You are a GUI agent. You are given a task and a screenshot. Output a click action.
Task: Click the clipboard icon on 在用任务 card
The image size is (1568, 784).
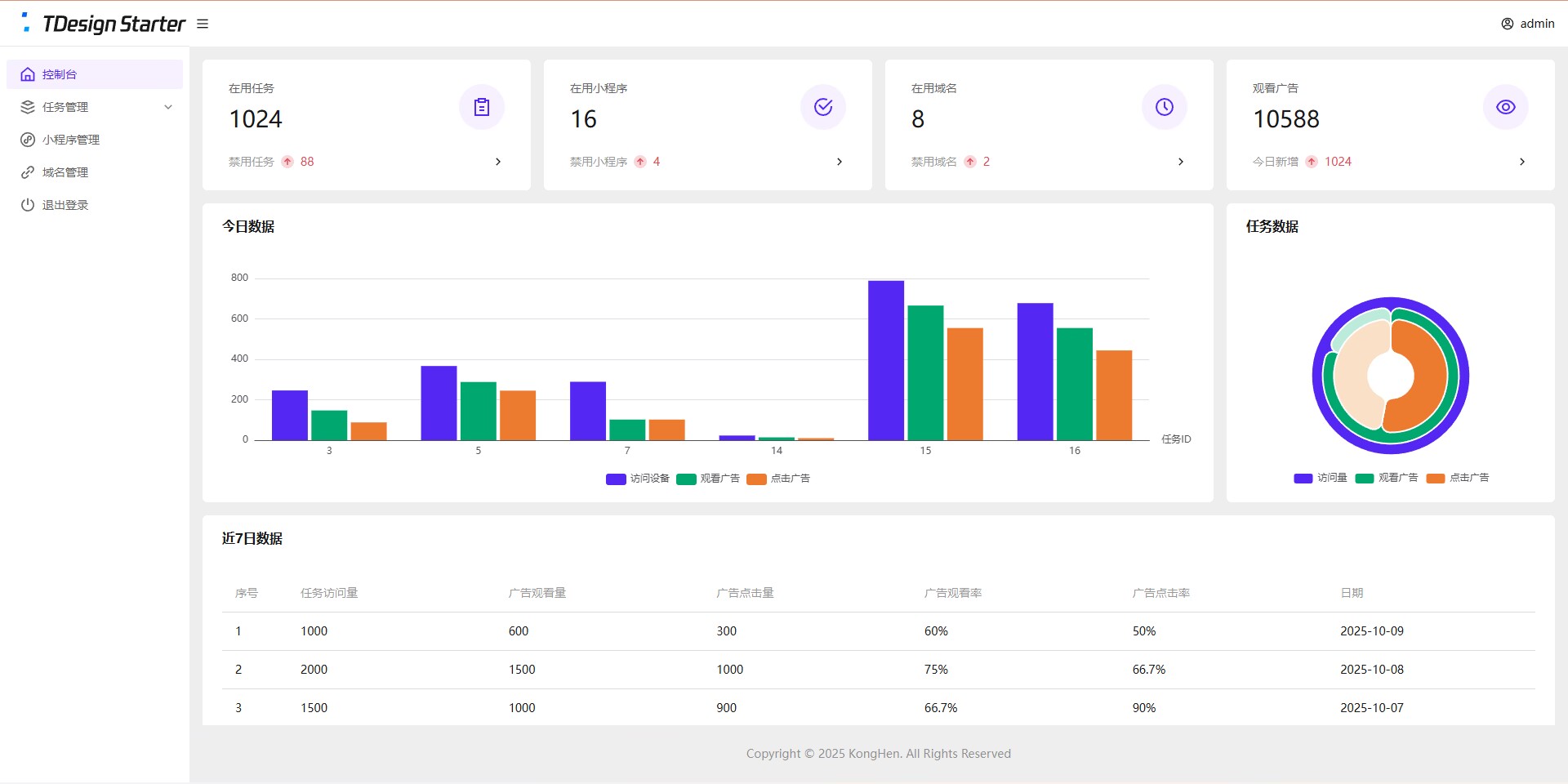[482, 106]
